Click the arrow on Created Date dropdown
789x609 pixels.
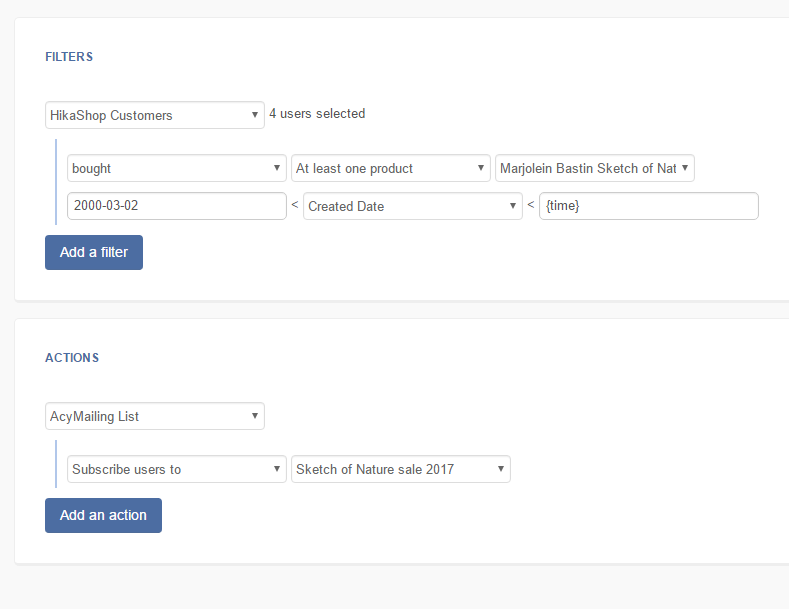click(x=512, y=206)
